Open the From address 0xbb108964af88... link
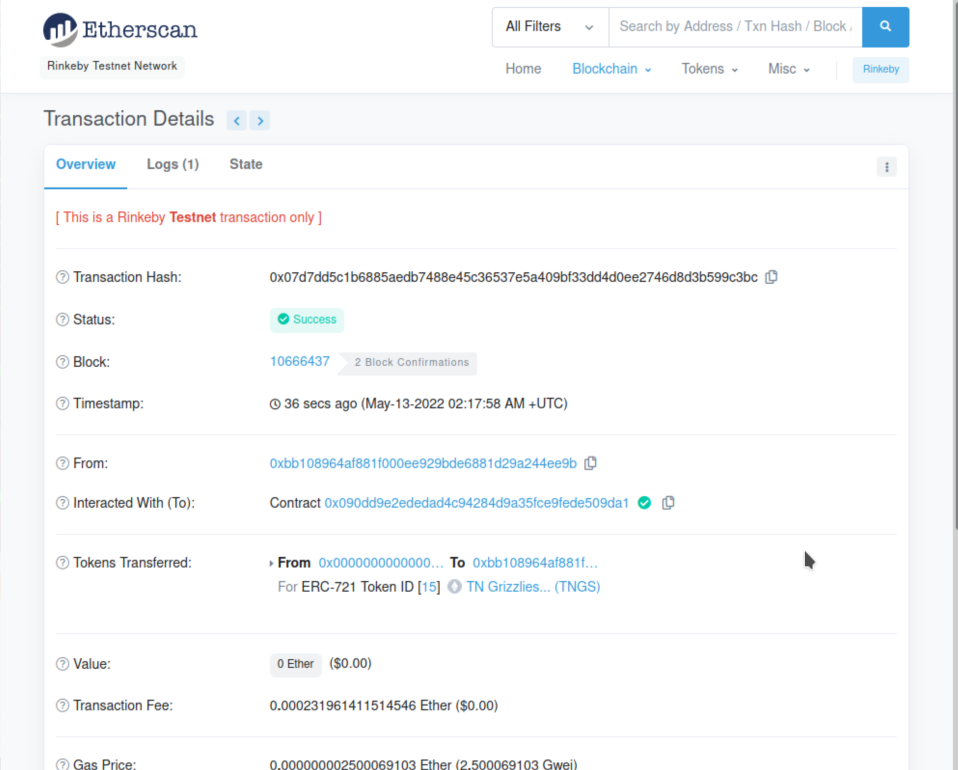The width and height of the screenshot is (958, 770). 423,463
